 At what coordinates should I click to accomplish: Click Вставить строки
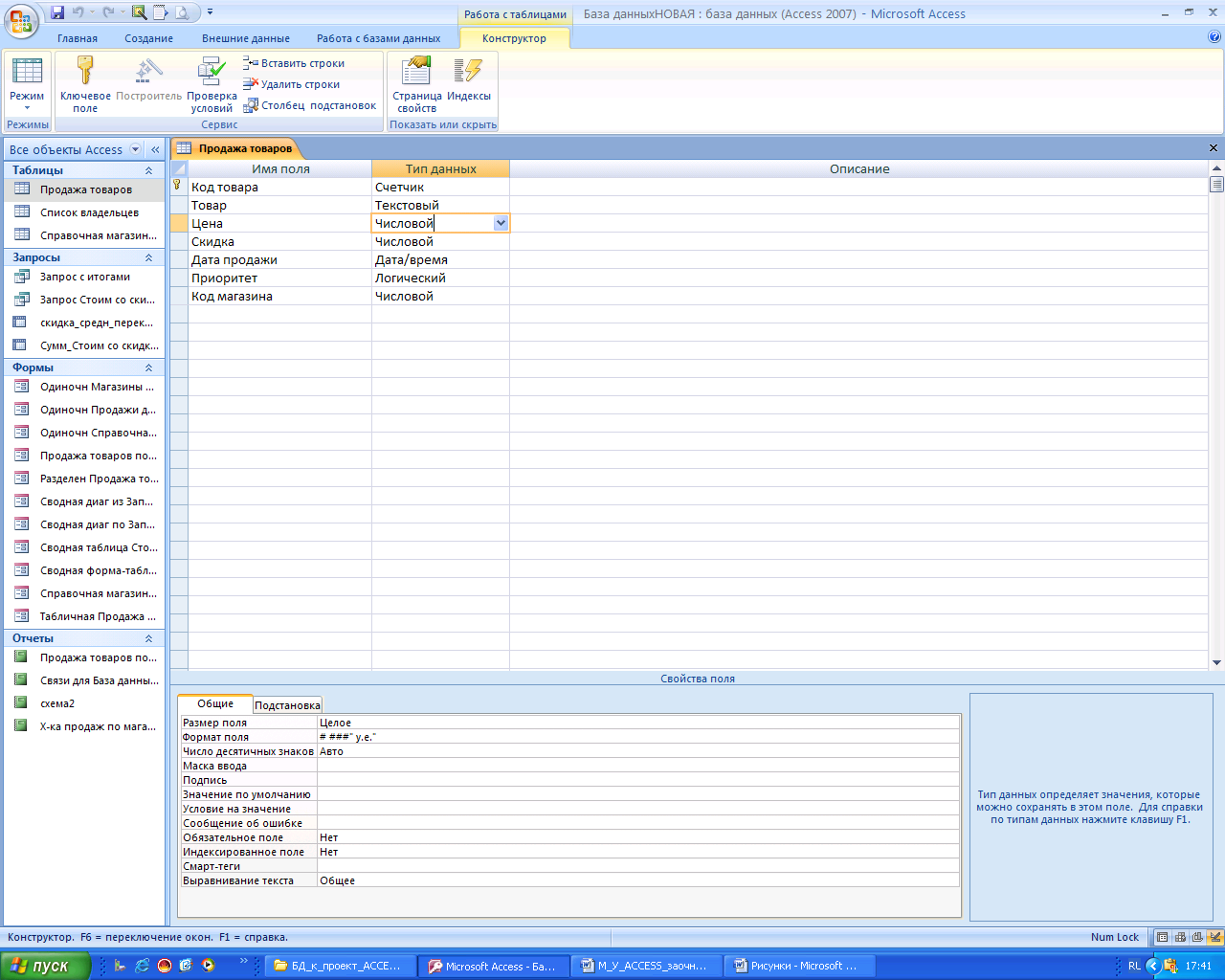coord(294,63)
